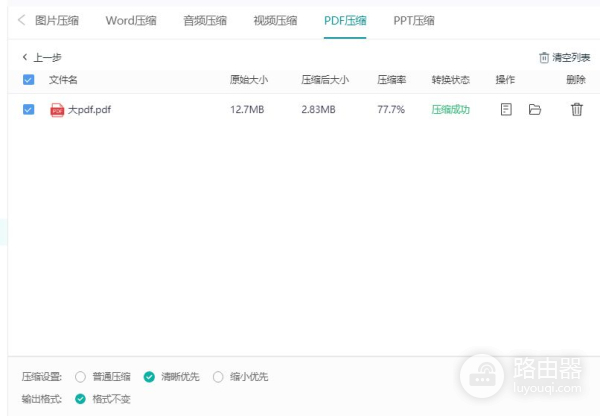Select 缩小优先 radio option

[218, 377]
